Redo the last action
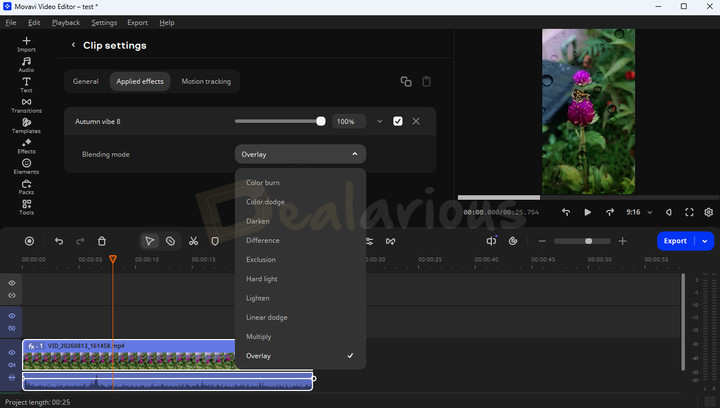The width and height of the screenshot is (720, 408). (x=80, y=241)
